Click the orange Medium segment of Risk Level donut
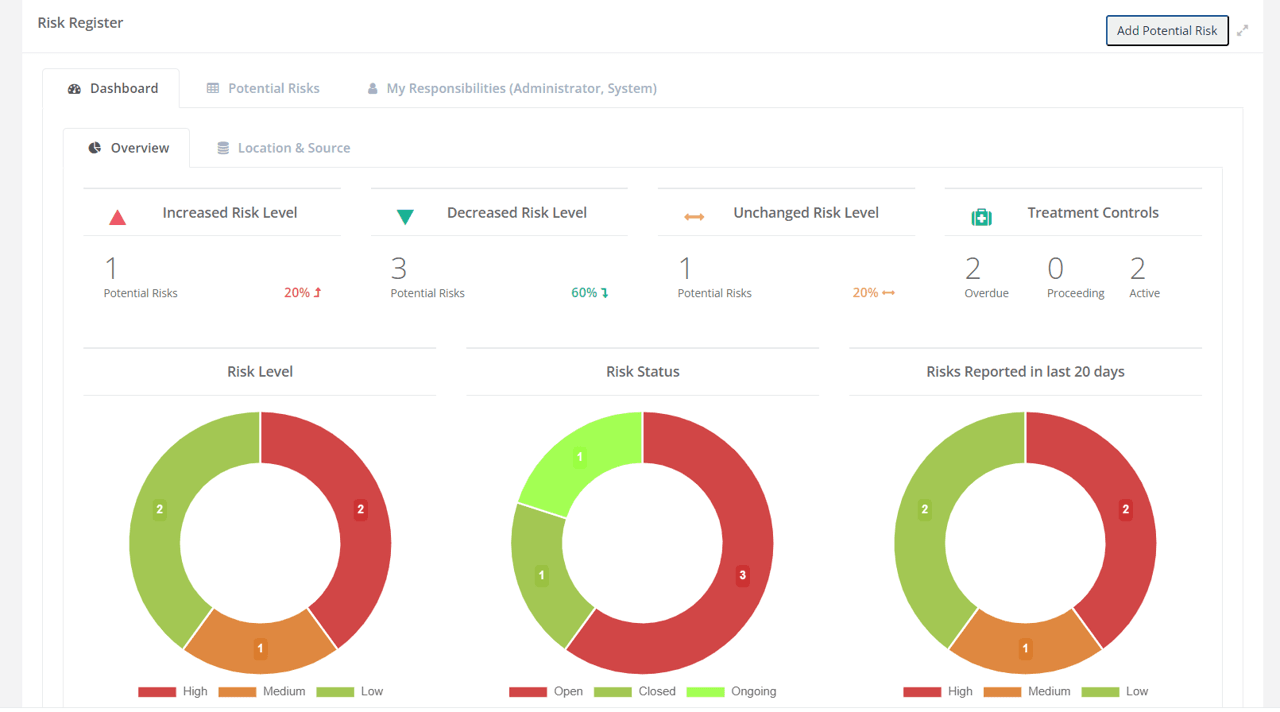1280x712 pixels. point(260,648)
